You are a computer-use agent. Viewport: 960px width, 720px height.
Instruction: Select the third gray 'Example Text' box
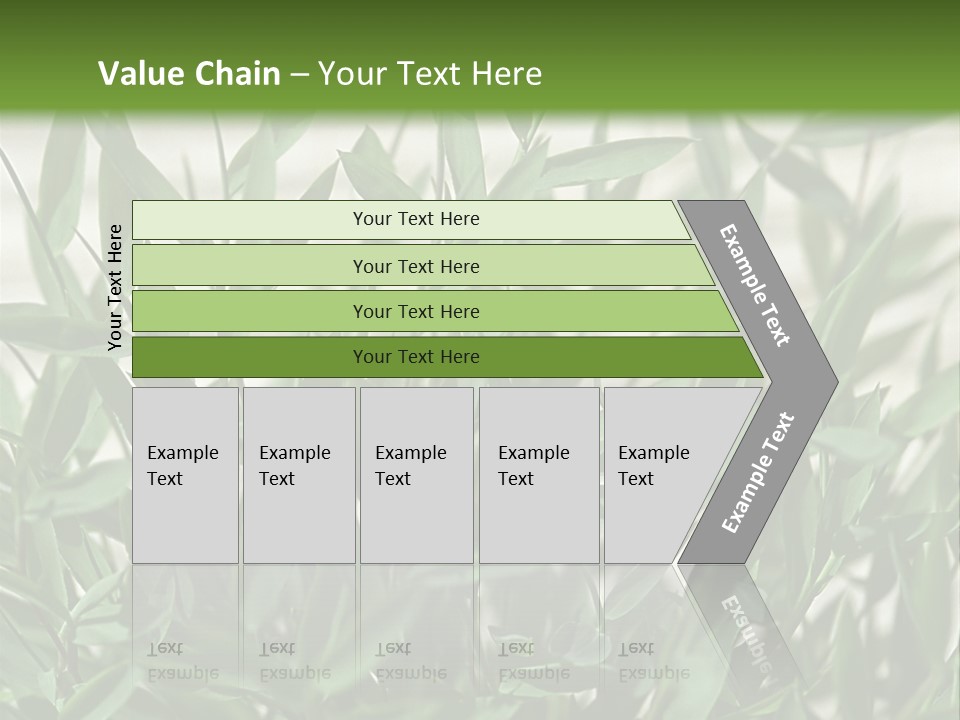[x=416, y=475]
